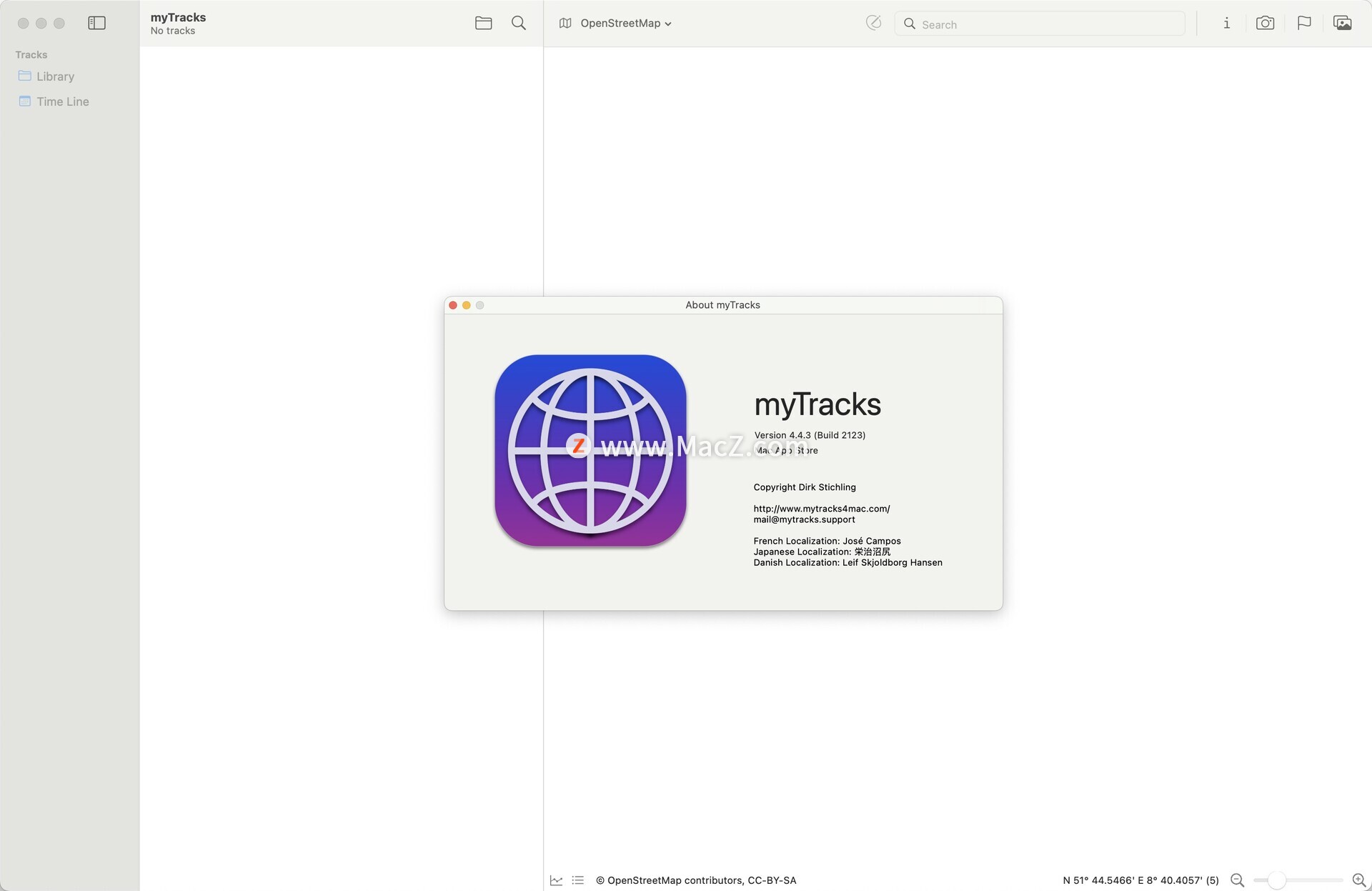Viewport: 1372px width, 891px height.
Task: Click OpenStreetMap contributors attribution text
Action: pos(696,880)
